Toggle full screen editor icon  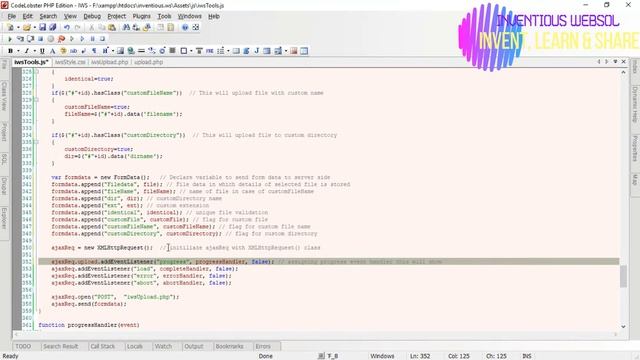tap(196, 27)
